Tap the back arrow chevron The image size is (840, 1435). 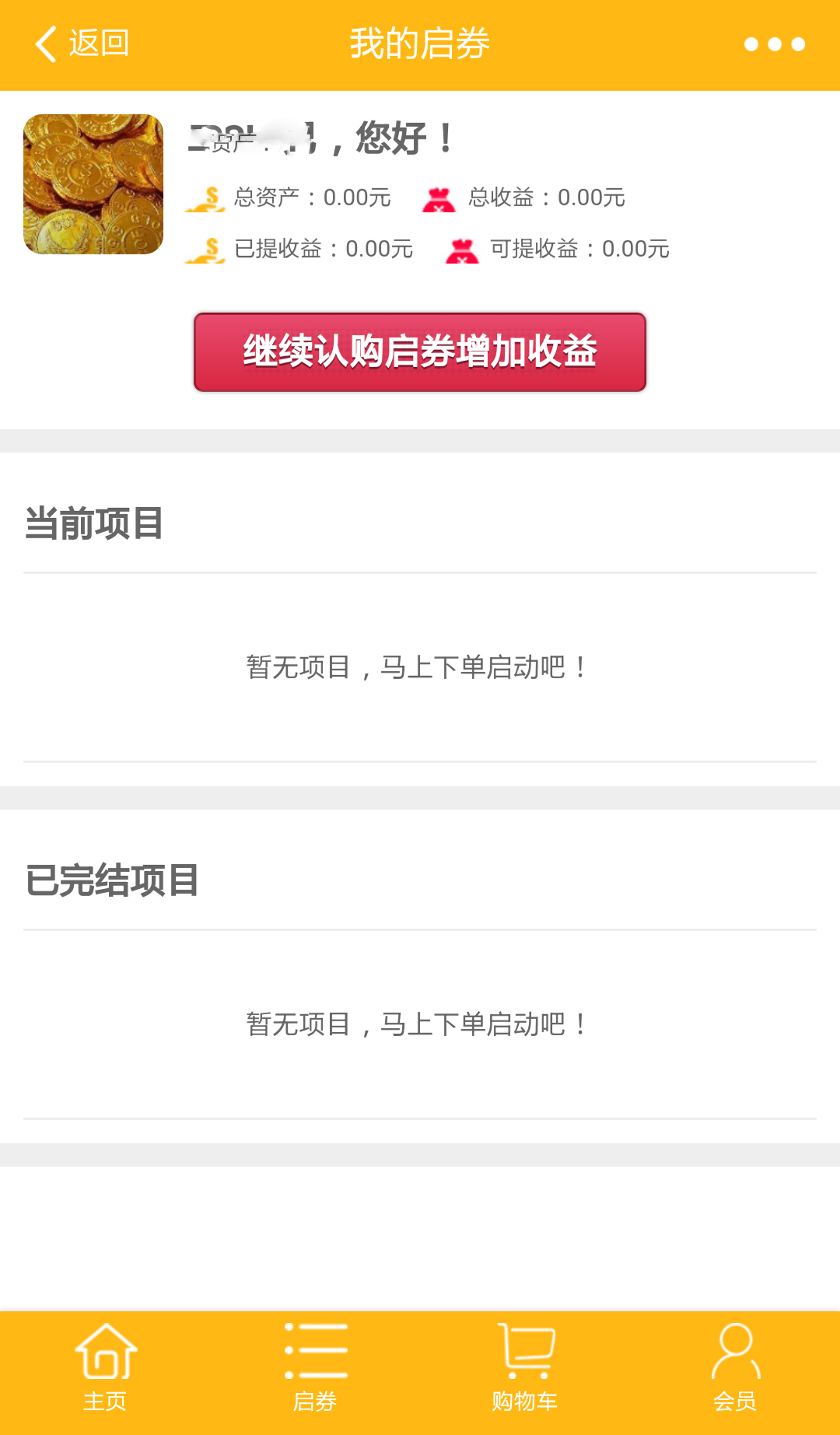click(x=47, y=44)
